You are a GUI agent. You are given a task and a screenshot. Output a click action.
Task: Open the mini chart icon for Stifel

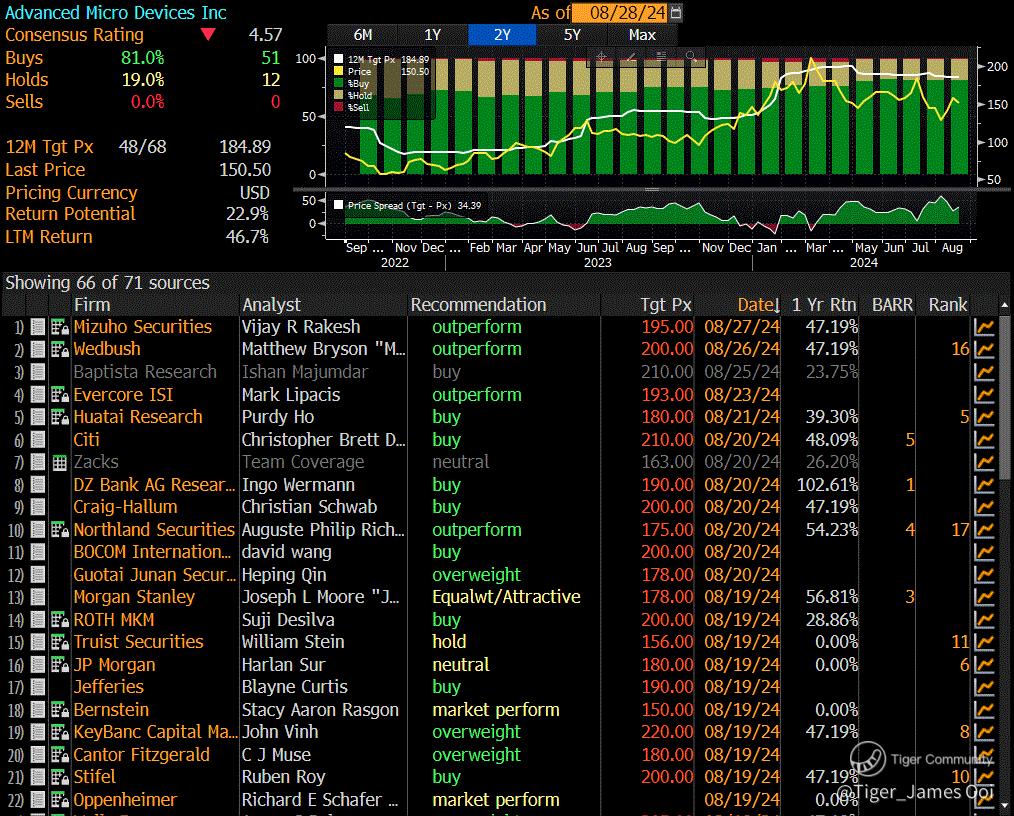pyautogui.click(x=984, y=778)
